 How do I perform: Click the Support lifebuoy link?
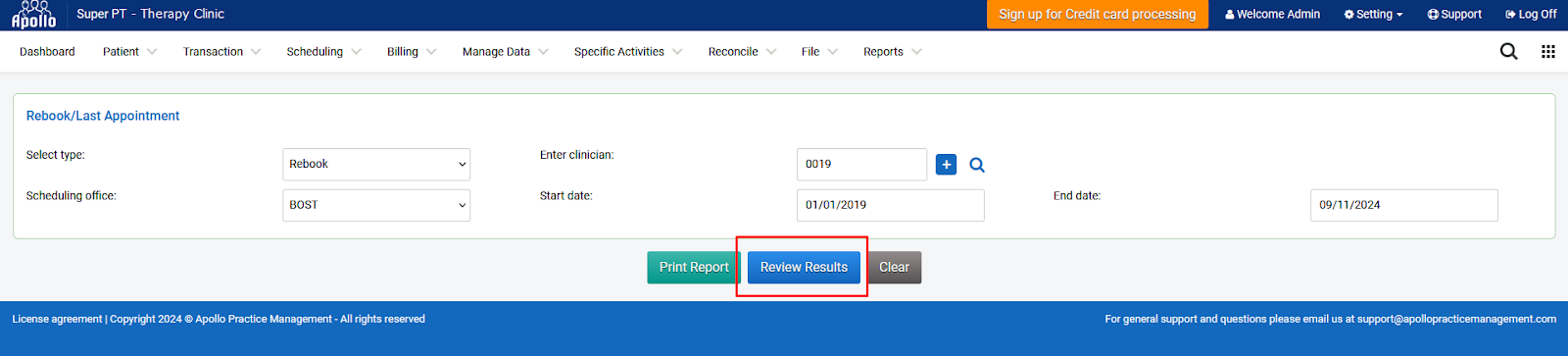[x=1454, y=15]
